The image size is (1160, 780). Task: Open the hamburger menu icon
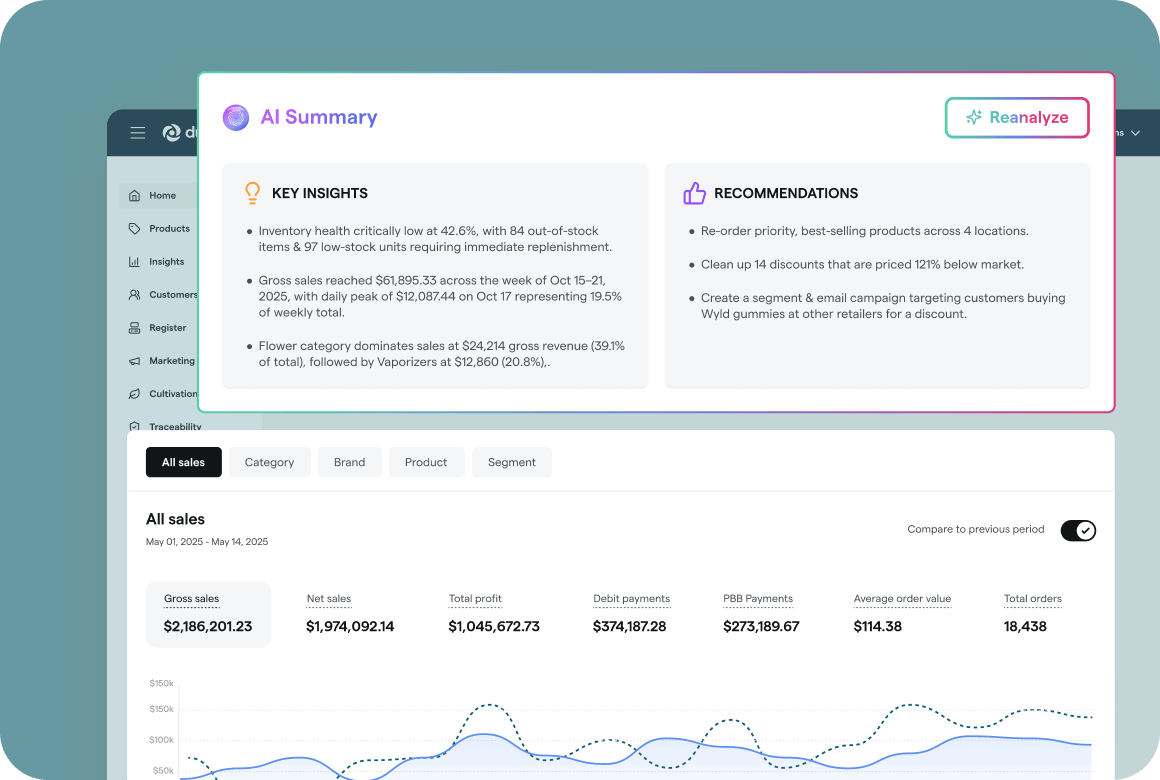click(x=138, y=132)
